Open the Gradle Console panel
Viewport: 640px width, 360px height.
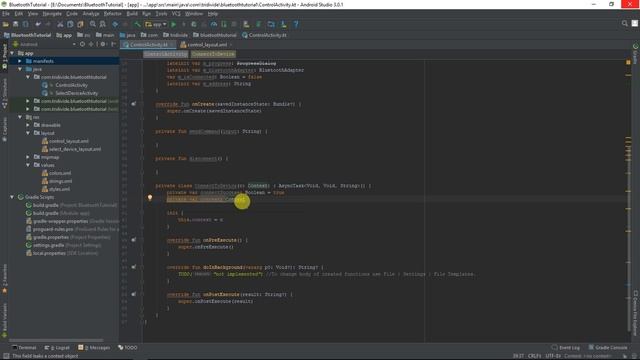(608, 348)
